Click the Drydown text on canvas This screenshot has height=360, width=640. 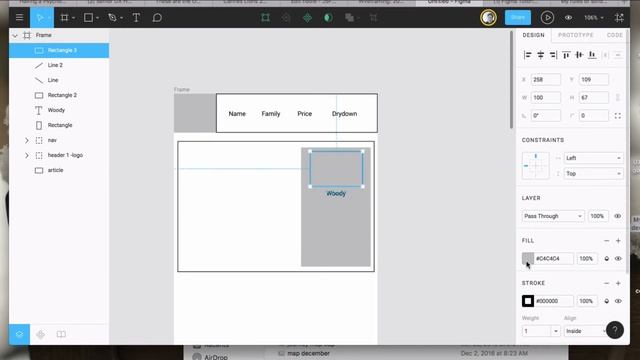[344, 114]
